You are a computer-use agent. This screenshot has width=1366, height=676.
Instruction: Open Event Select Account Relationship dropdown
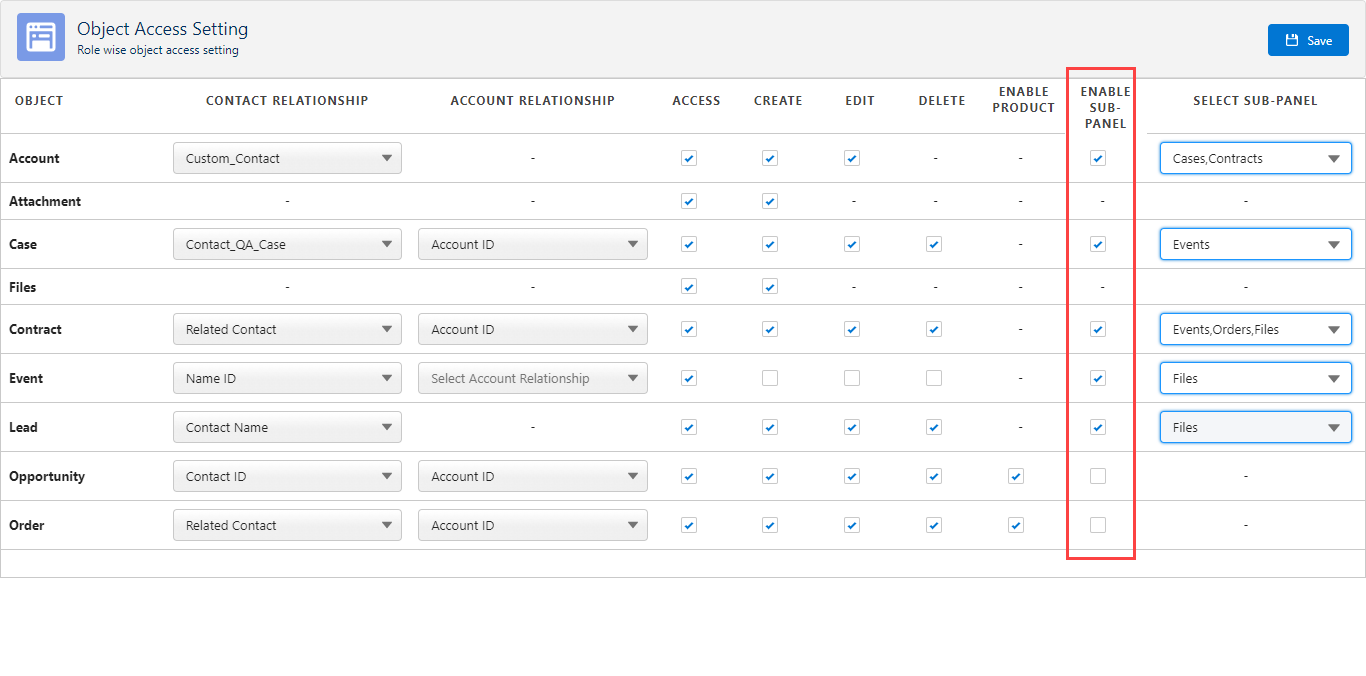click(532, 378)
